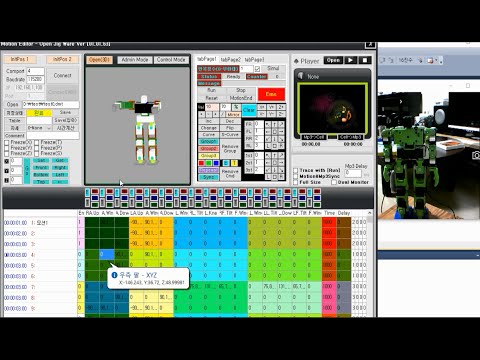Pick the blue color swatch

(216, 163)
